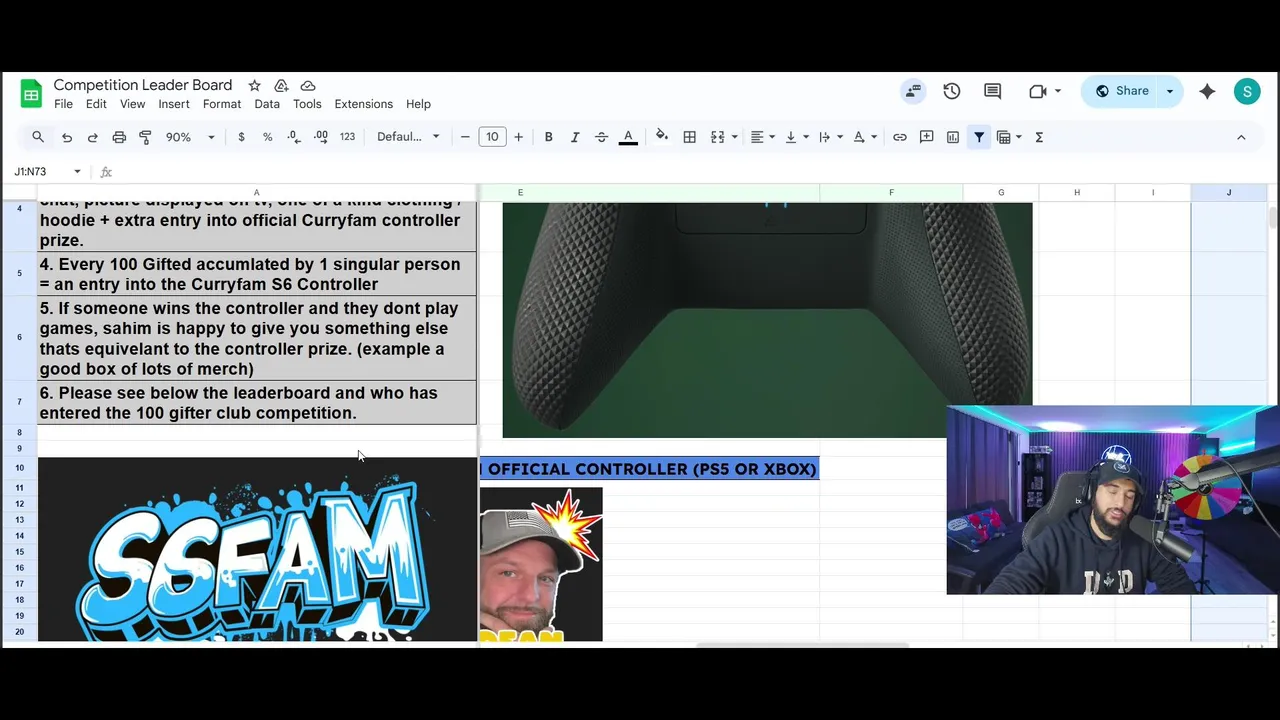The width and height of the screenshot is (1280, 720).
Task: Check the cloud save status icon
Action: click(x=308, y=86)
